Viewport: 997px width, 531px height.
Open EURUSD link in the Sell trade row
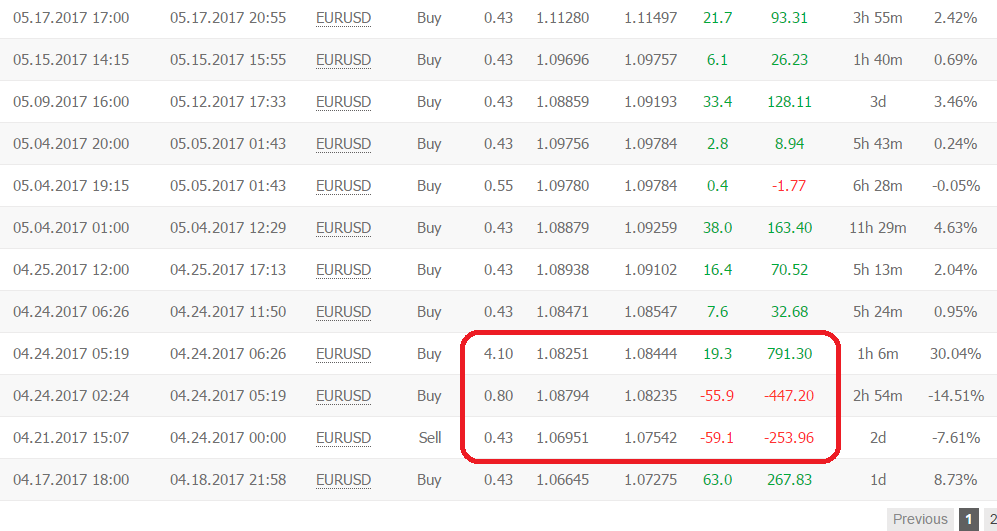coord(343,438)
